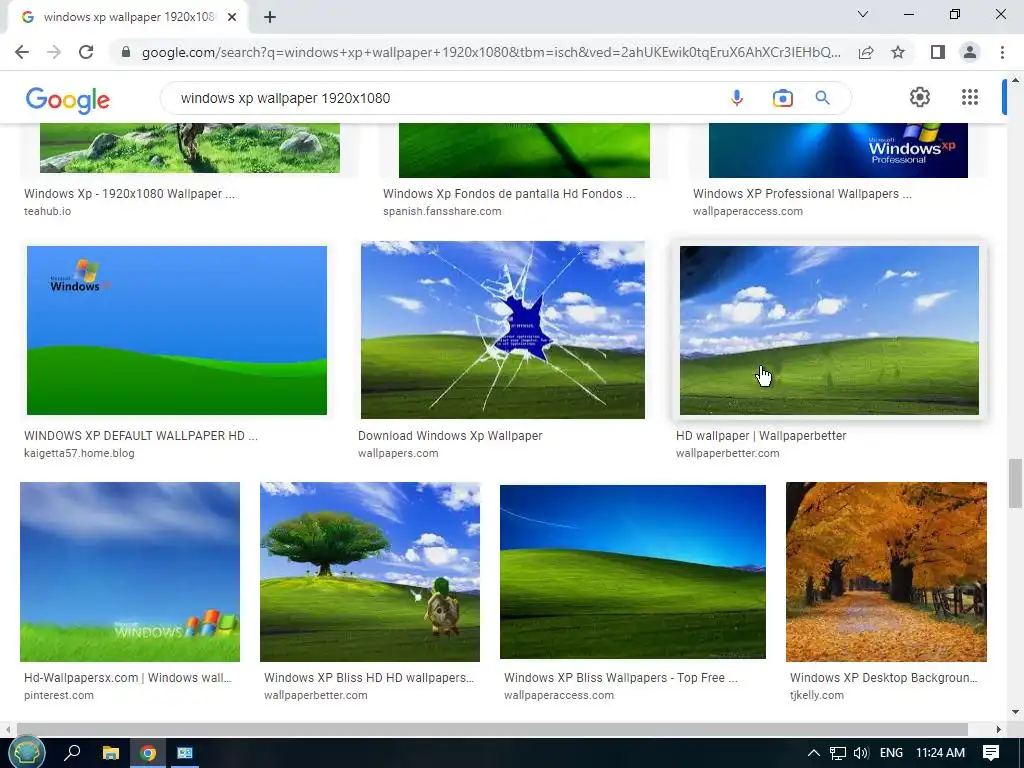This screenshot has width=1024, height=768.
Task: Reload the current page
Action: 86,52
